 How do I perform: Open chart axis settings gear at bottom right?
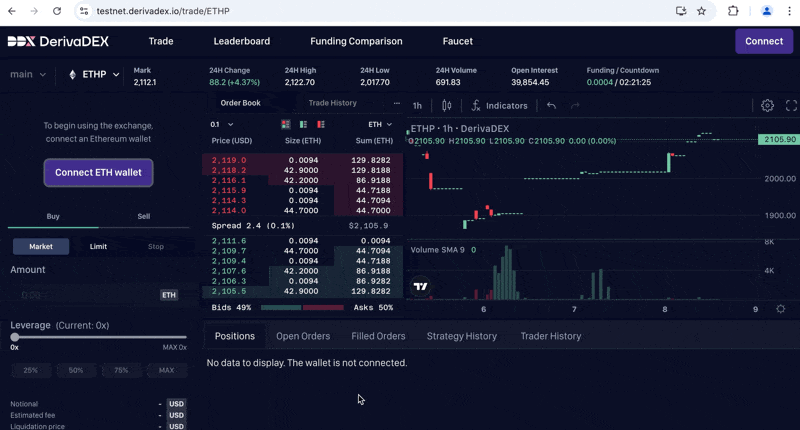[x=781, y=309]
